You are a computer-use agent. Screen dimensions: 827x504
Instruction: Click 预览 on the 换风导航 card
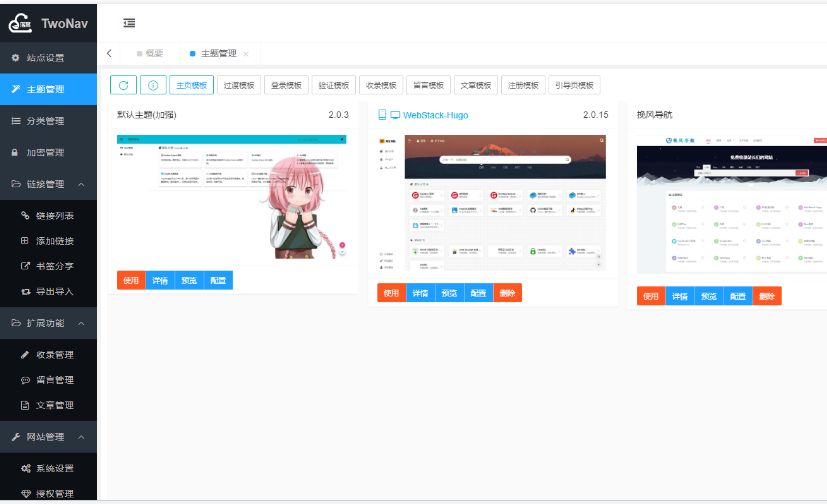[x=709, y=296]
